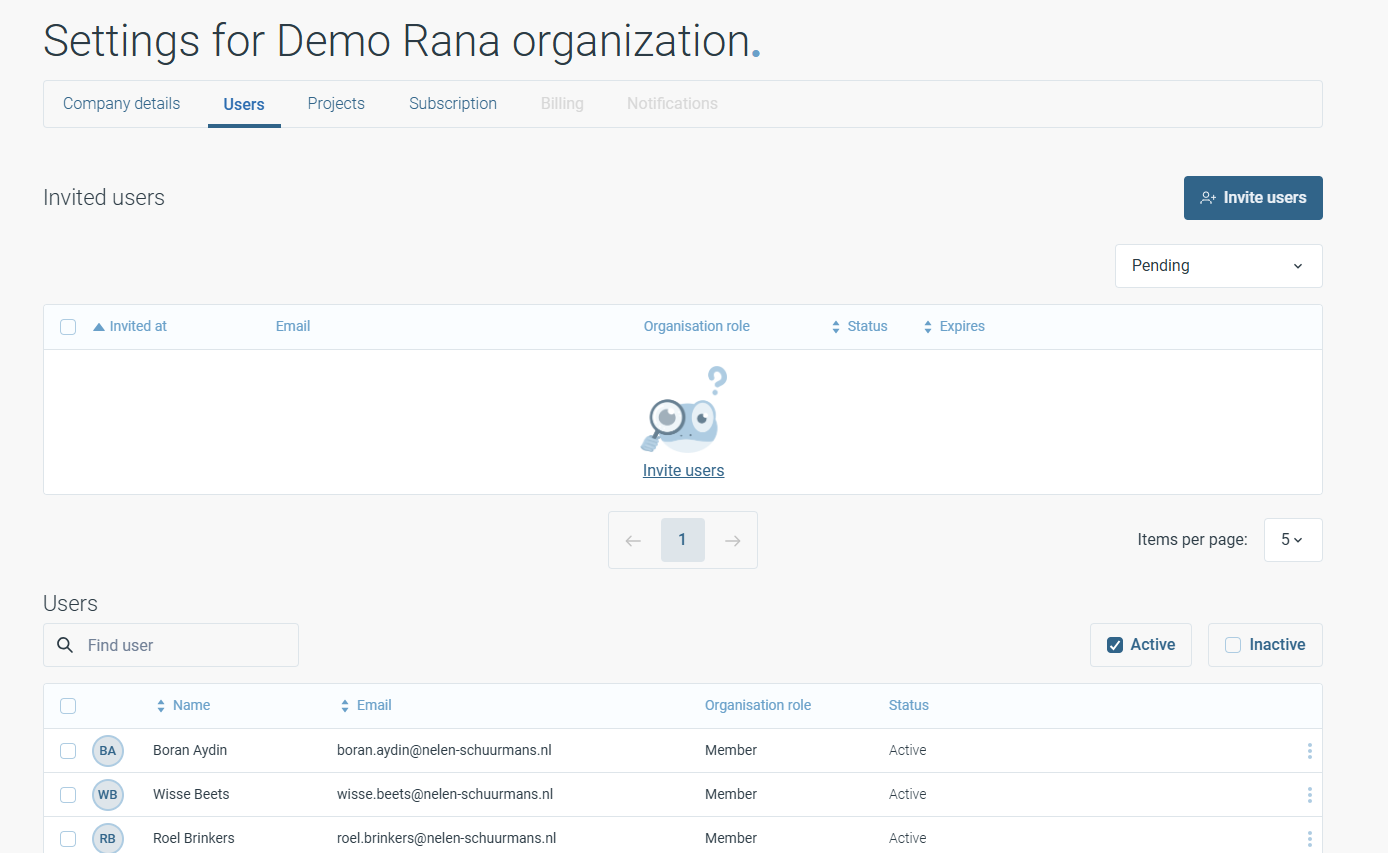Select the Roel Brinkers row checkbox
The height and width of the screenshot is (853, 1388).
tap(68, 839)
